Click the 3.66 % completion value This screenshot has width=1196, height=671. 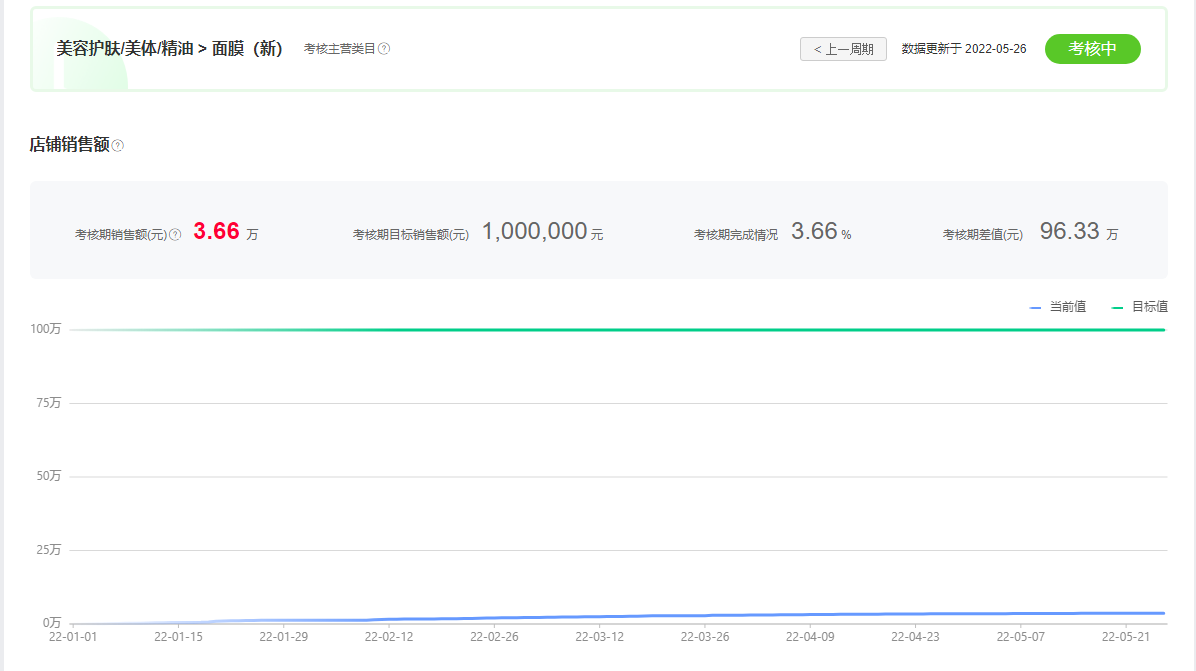point(814,232)
